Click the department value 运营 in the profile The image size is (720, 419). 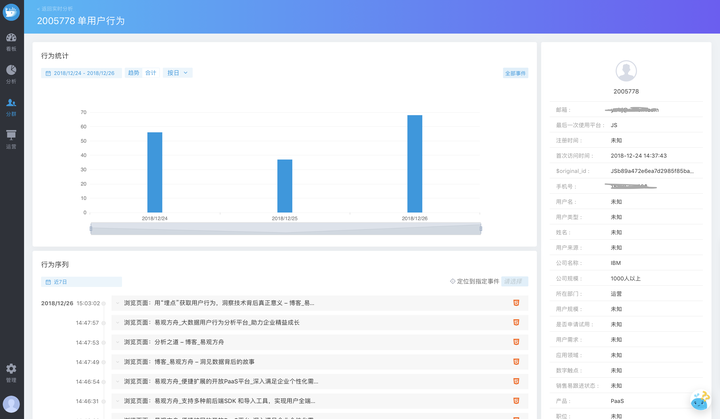(x=616, y=294)
